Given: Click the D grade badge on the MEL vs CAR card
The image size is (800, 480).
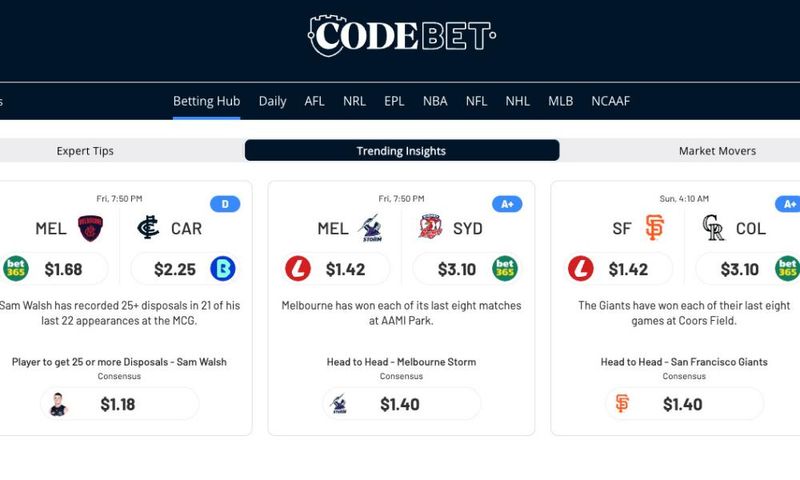Looking at the screenshot, I should point(225,204).
